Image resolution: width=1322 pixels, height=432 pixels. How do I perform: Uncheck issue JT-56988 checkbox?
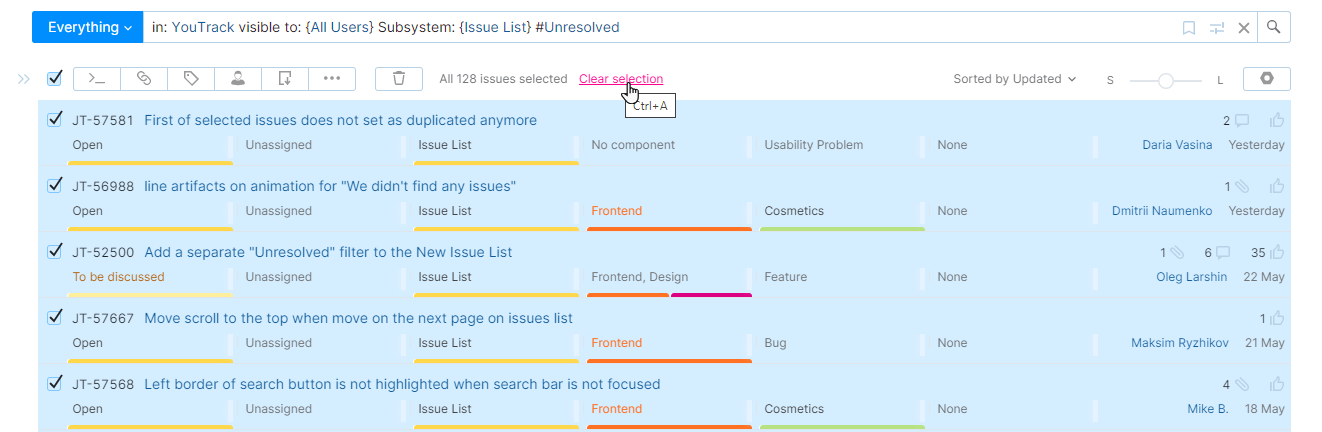[x=56, y=186]
